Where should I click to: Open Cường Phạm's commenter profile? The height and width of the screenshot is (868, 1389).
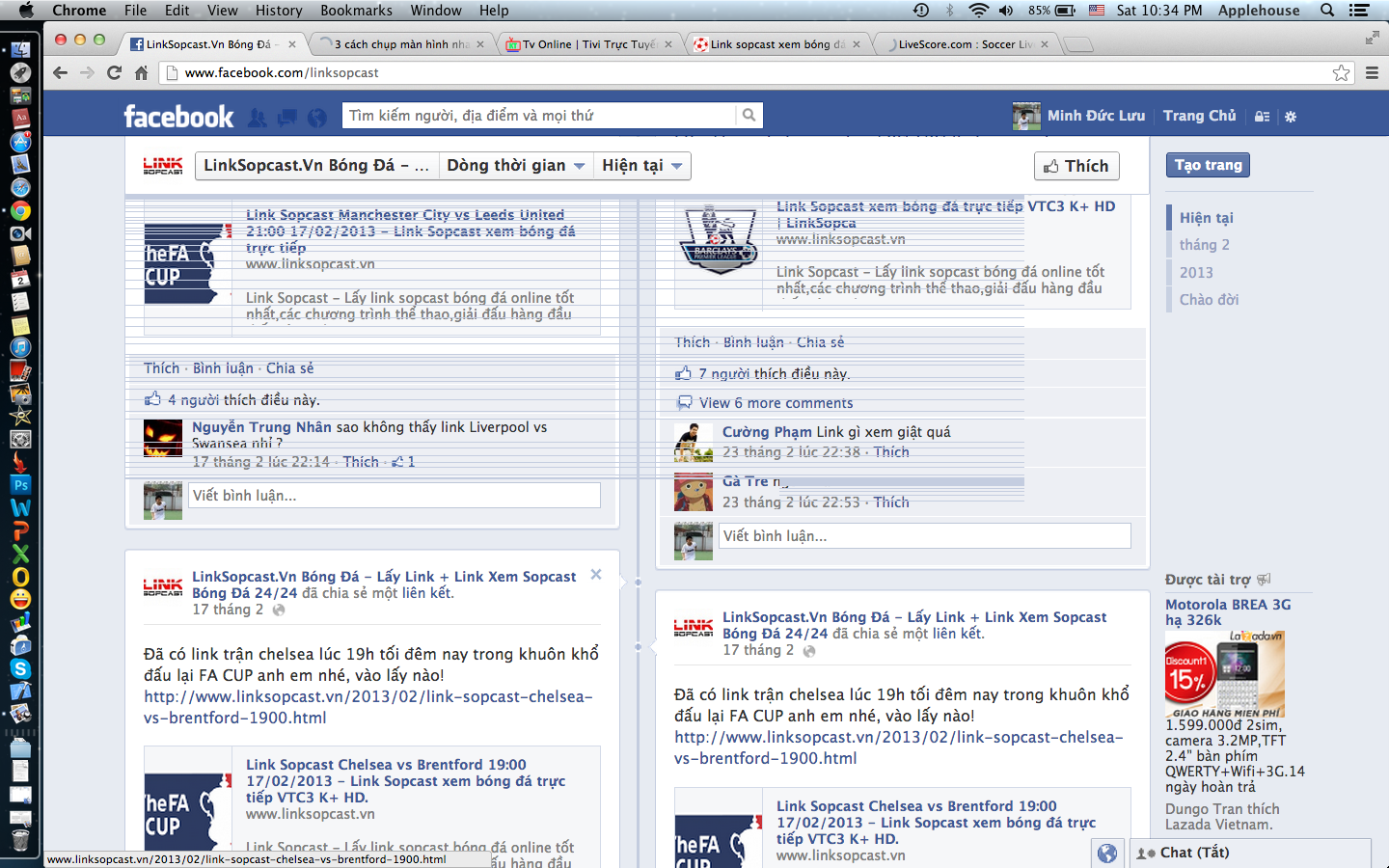(767, 432)
